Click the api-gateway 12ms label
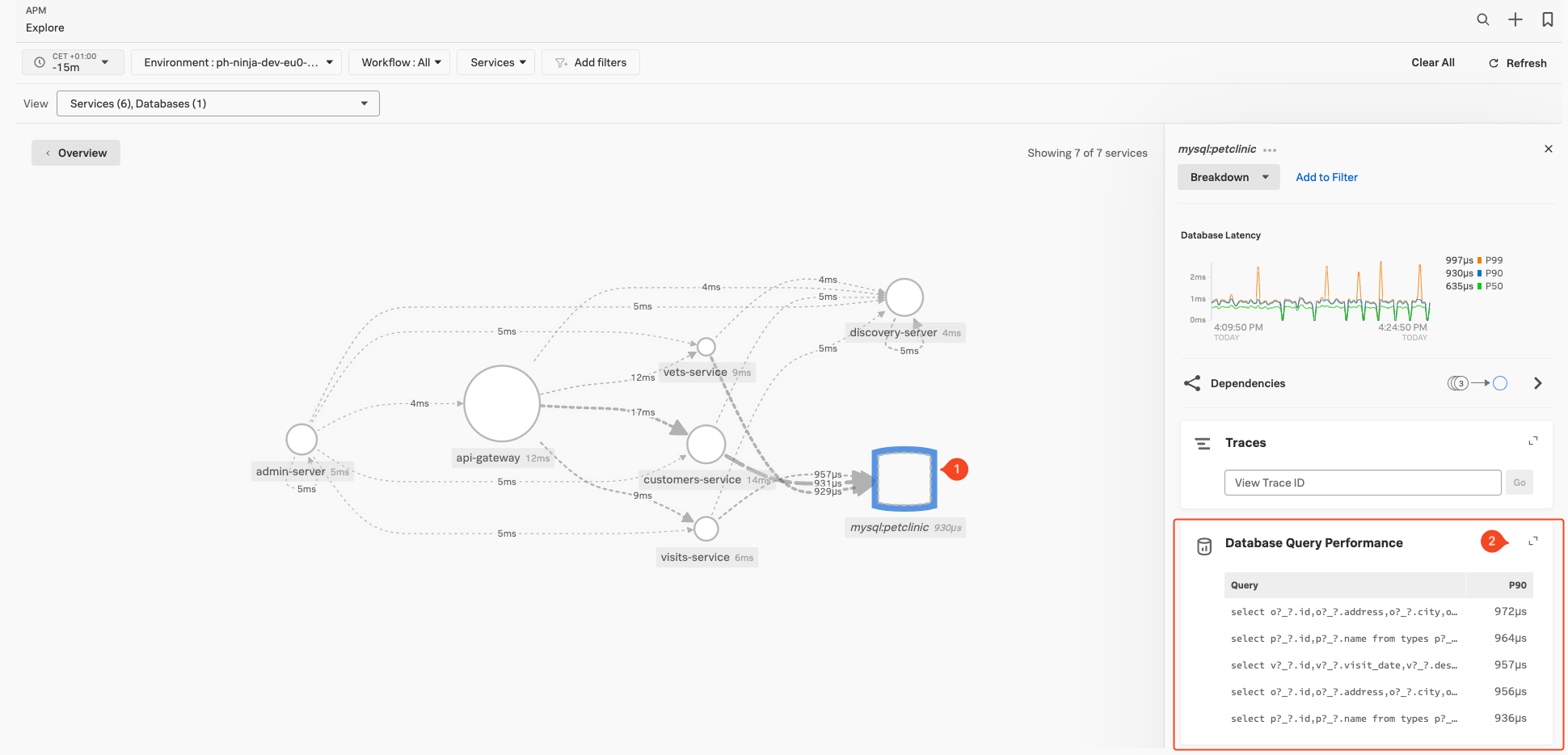1568x755 pixels. point(503,458)
